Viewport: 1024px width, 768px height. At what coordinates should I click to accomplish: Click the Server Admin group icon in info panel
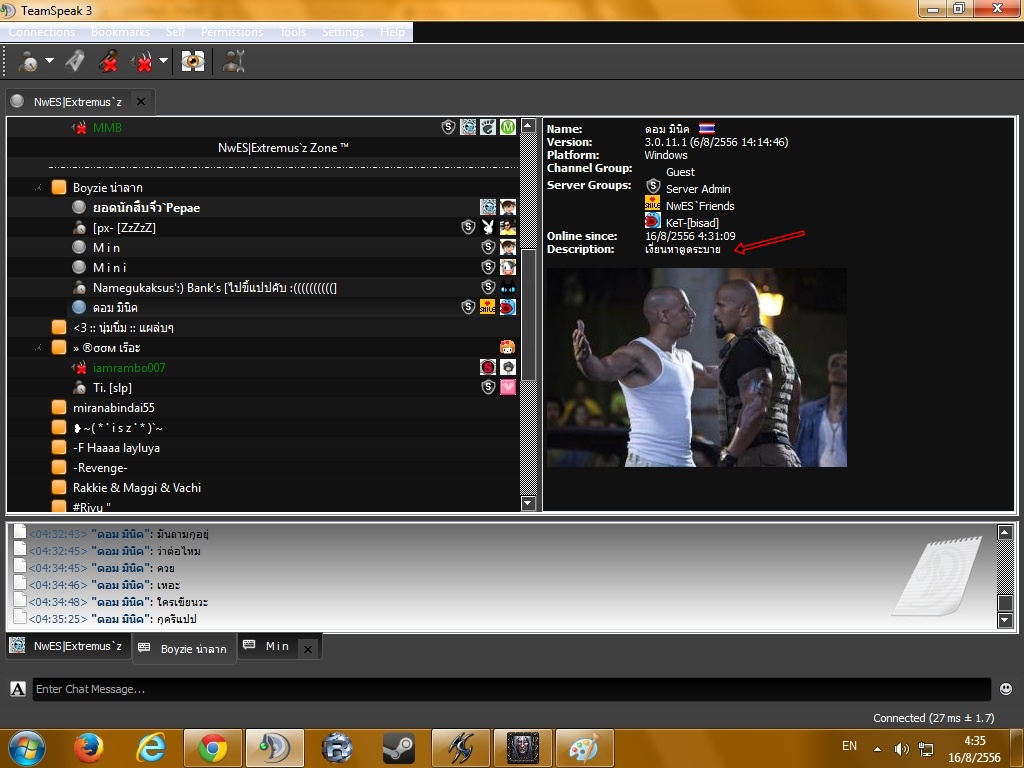[x=653, y=186]
